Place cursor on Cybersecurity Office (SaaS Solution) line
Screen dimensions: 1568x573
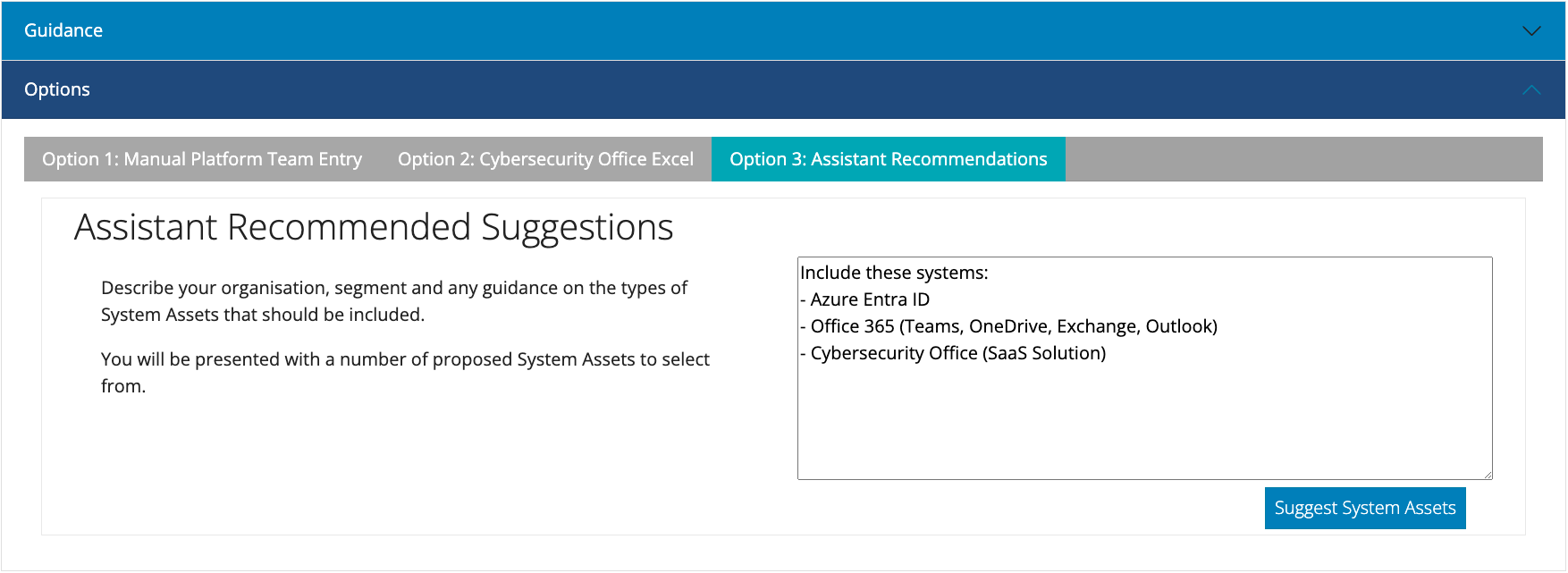point(953,353)
